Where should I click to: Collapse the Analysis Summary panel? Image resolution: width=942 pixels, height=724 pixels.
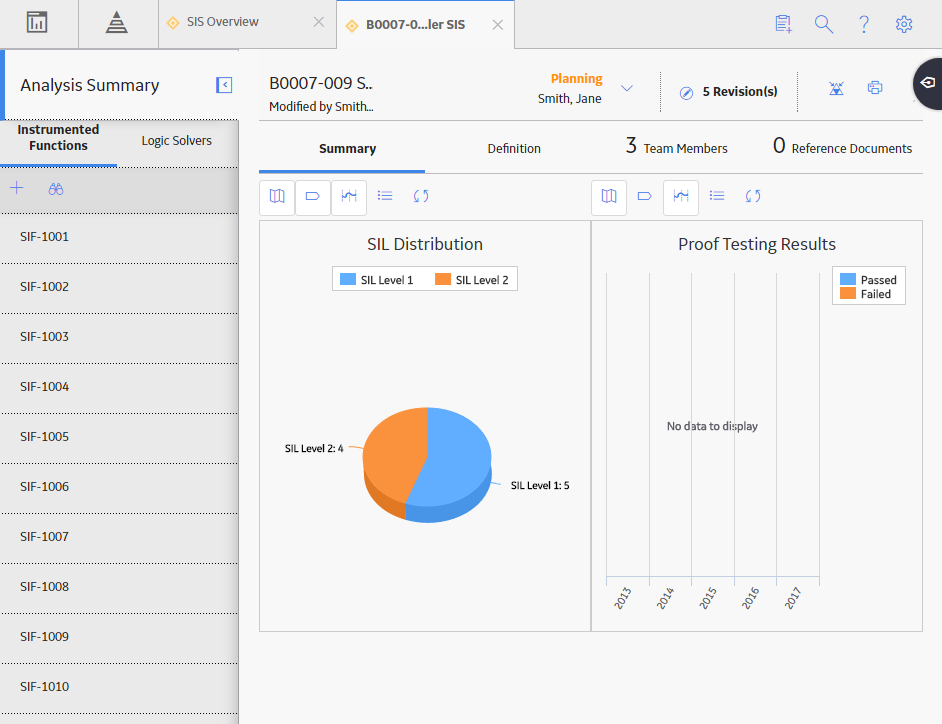click(x=224, y=85)
